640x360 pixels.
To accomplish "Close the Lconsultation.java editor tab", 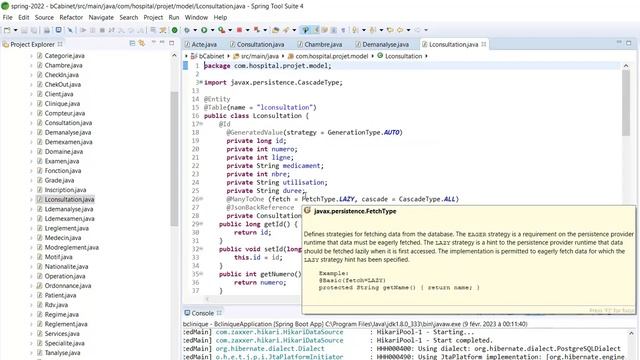I will pyautogui.click(x=484, y=44).
